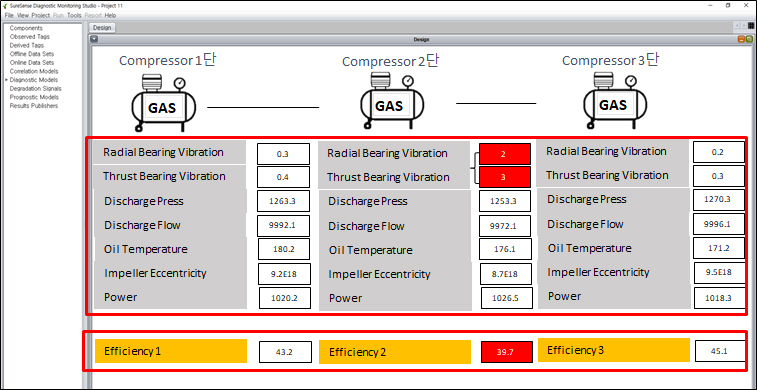Image resolution: width=757 pixels, height=390 pixels.
Task: Click Compressor 2 Radial Bearing Vibration label
Action: coord(387,153)
